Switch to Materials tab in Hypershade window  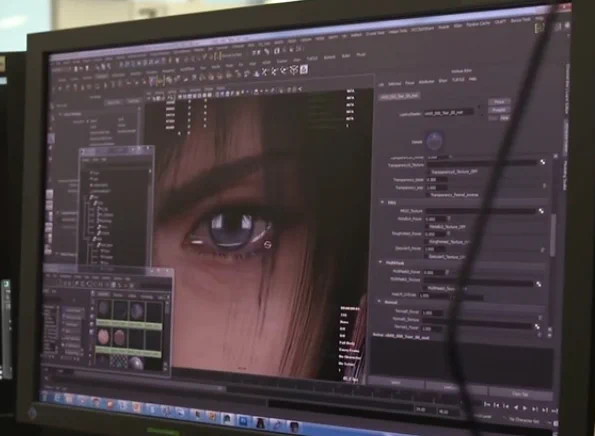[103, 294]
